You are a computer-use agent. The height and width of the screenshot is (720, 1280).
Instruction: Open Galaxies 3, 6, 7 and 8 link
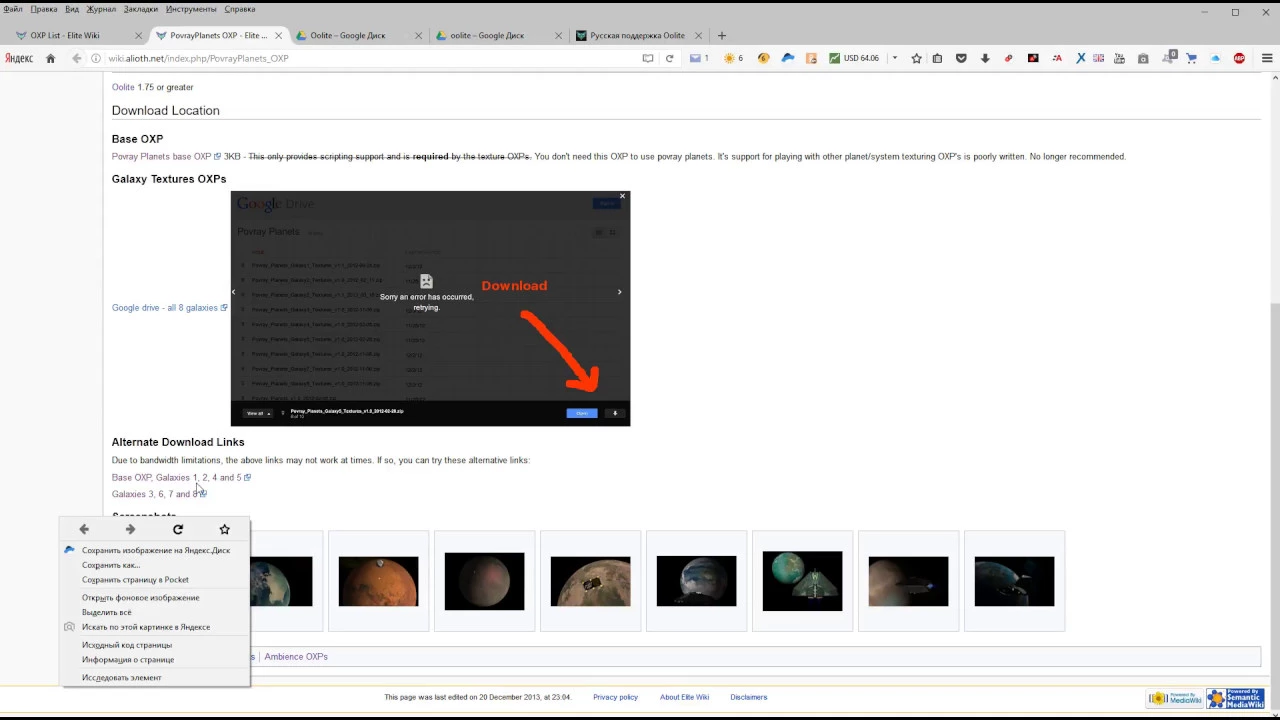click(157, 494)
